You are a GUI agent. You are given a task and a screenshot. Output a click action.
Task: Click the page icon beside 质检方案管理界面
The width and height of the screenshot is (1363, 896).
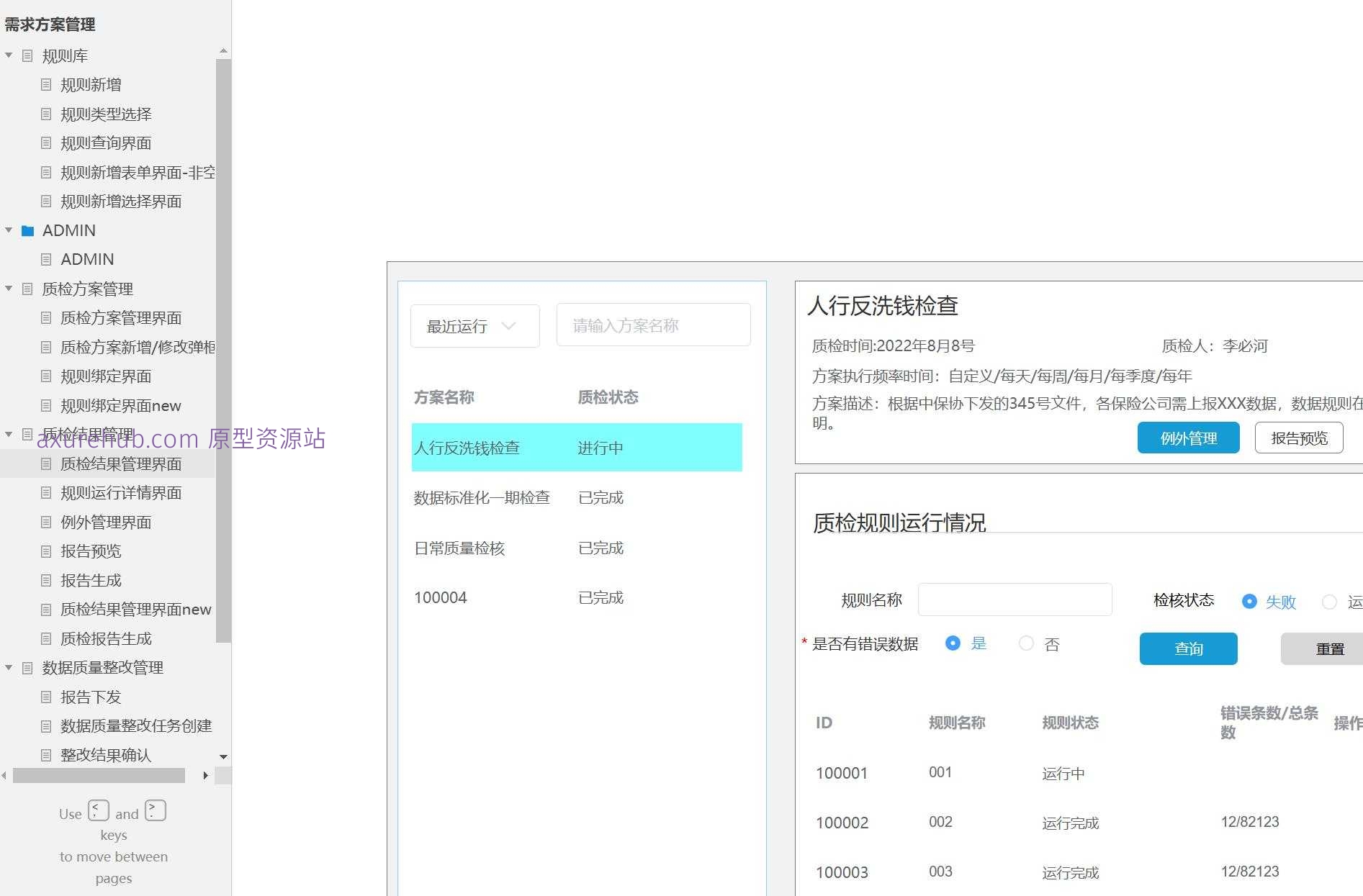[45, 317]
